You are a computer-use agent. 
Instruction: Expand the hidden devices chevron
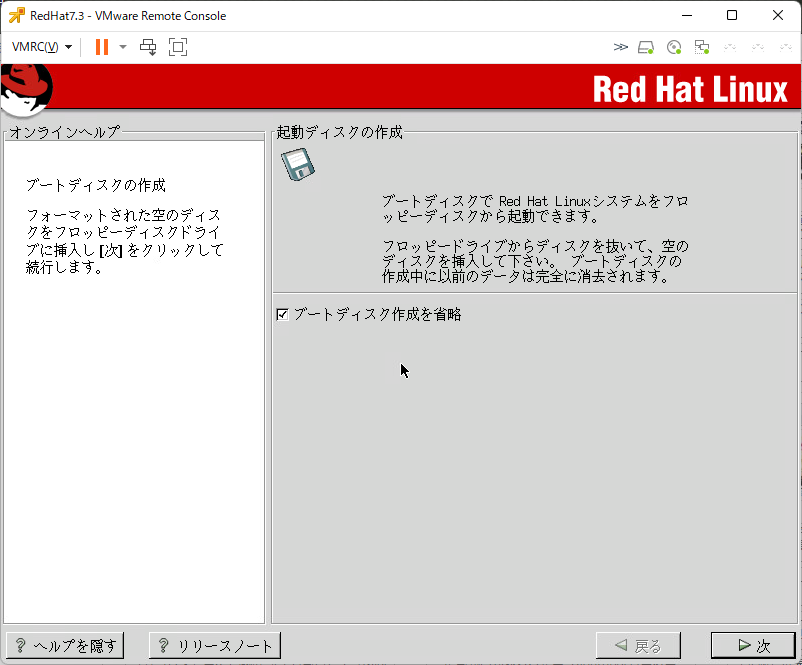tap(620, 47)
